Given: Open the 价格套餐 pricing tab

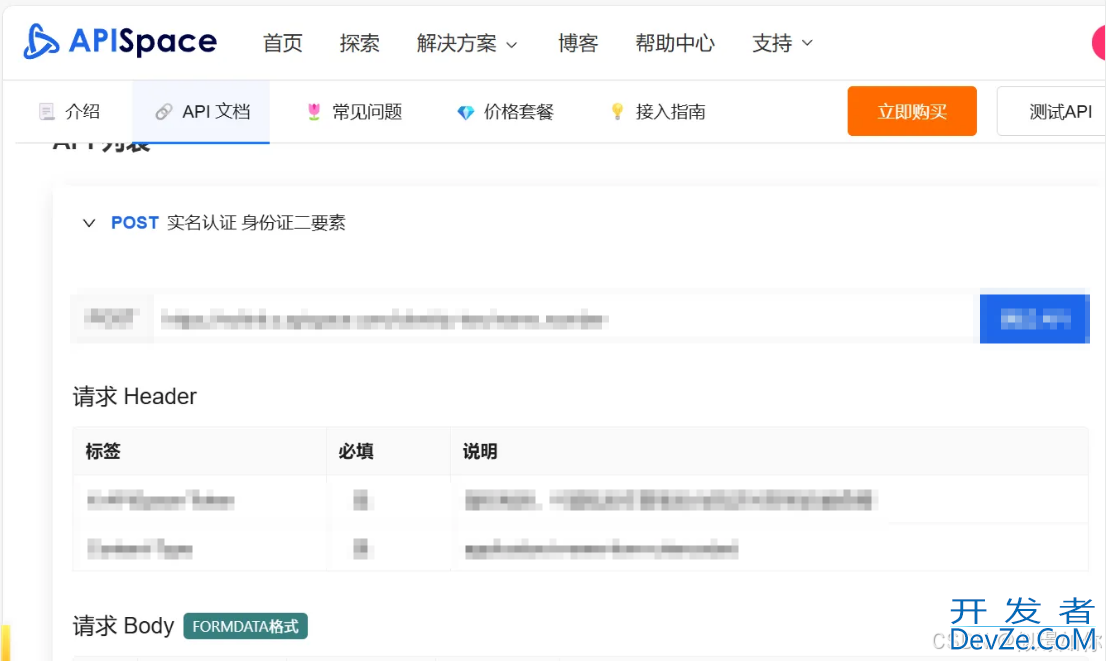Looking at the screenshot, I should click(505, 111).
